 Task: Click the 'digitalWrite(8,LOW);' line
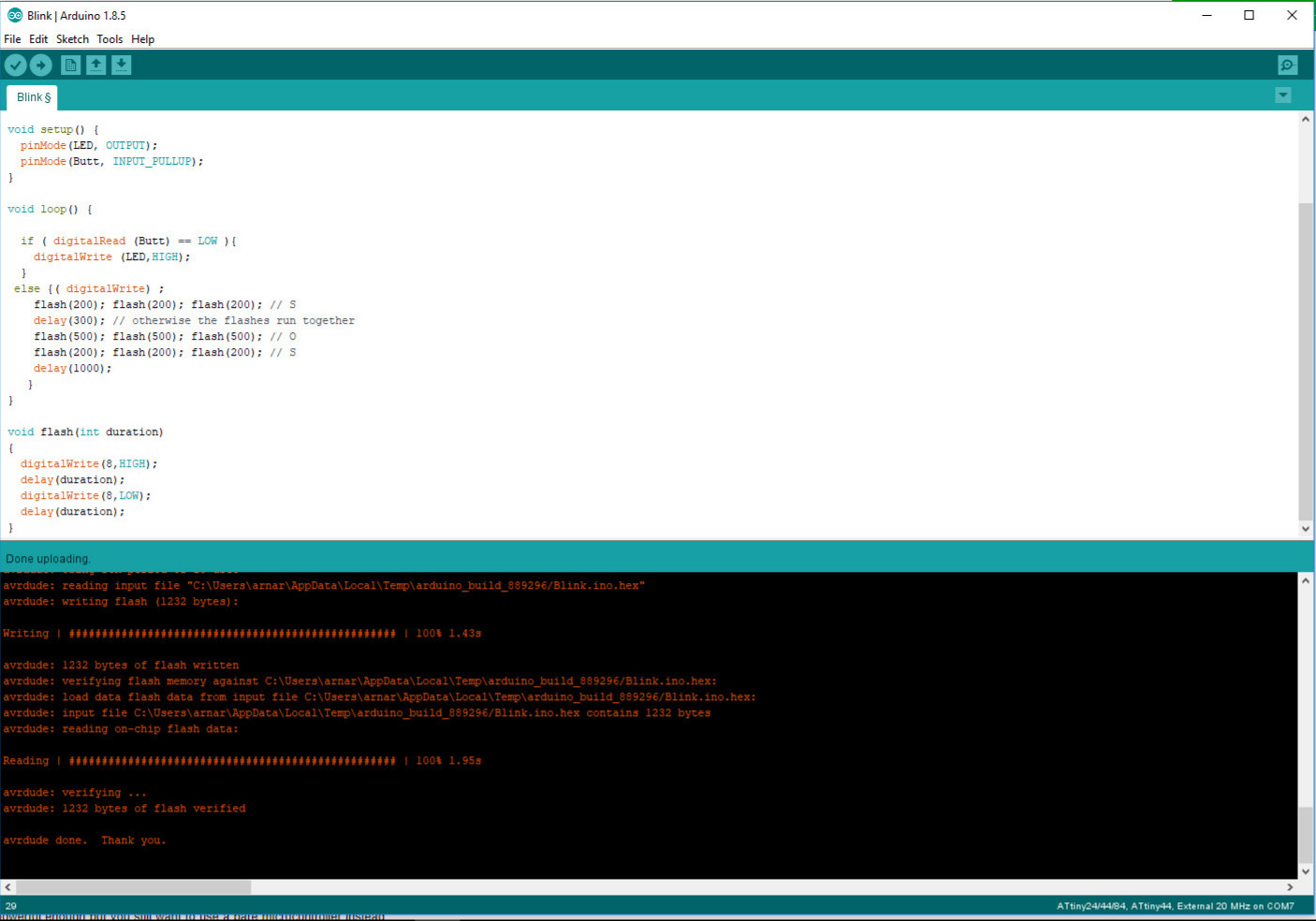pos(86,496)
